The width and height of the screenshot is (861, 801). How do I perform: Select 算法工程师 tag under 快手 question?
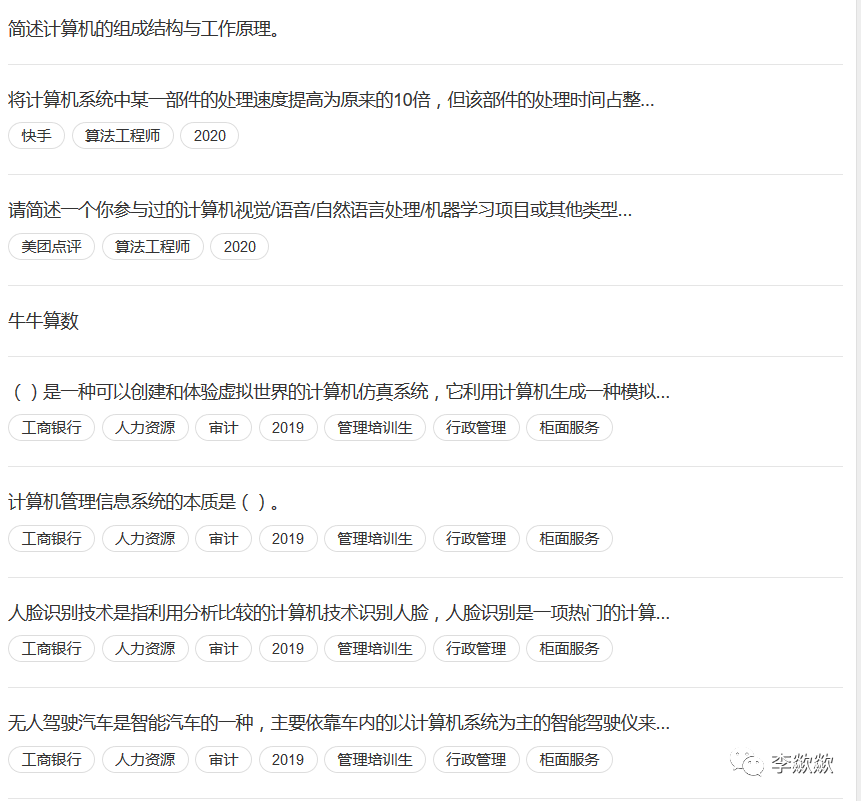point(122,136)
